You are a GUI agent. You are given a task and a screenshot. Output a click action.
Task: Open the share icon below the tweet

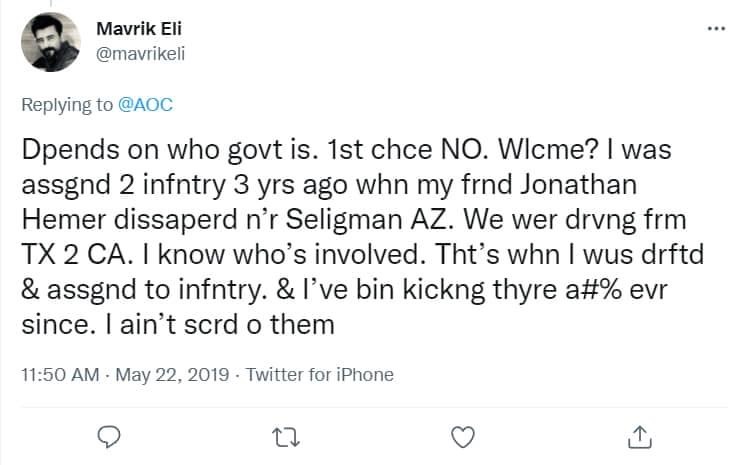(637, 436)
